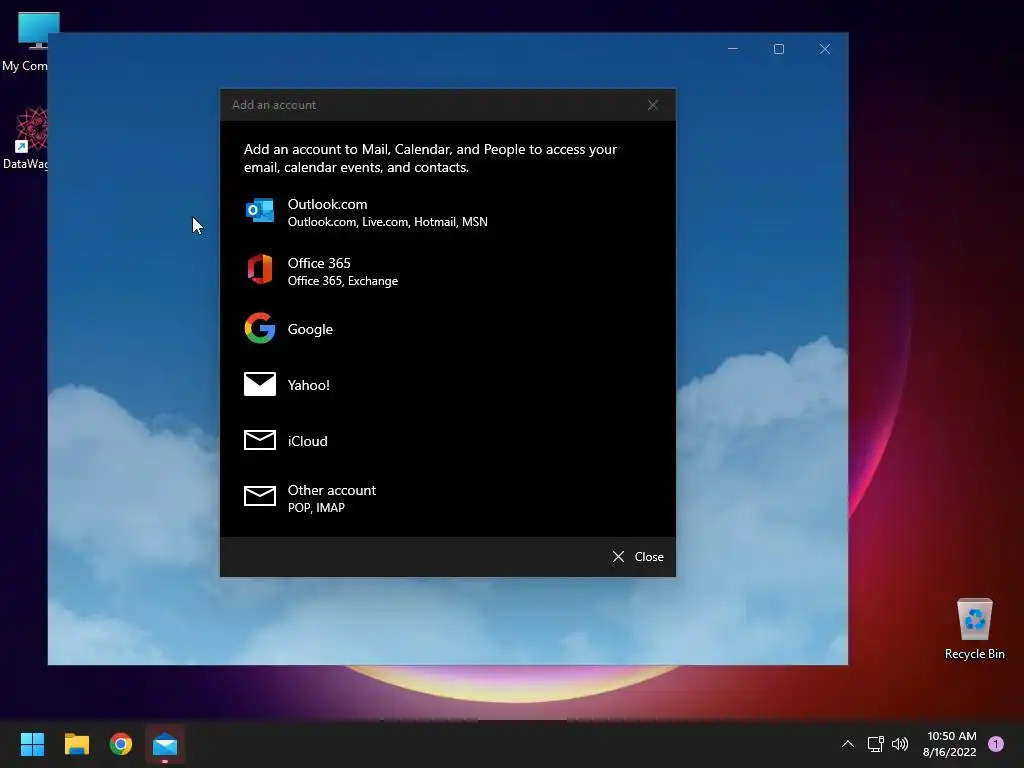Select the Yahoo! envelope icon

[x=259, y=384]
